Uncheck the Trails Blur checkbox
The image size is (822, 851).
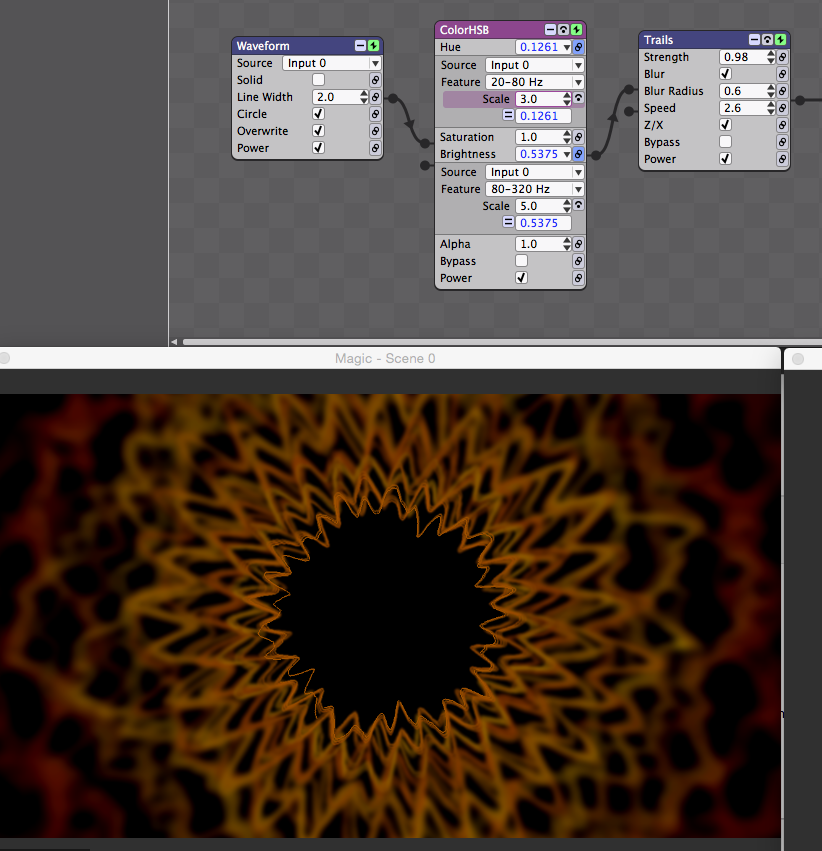click(x=725, y=74)
